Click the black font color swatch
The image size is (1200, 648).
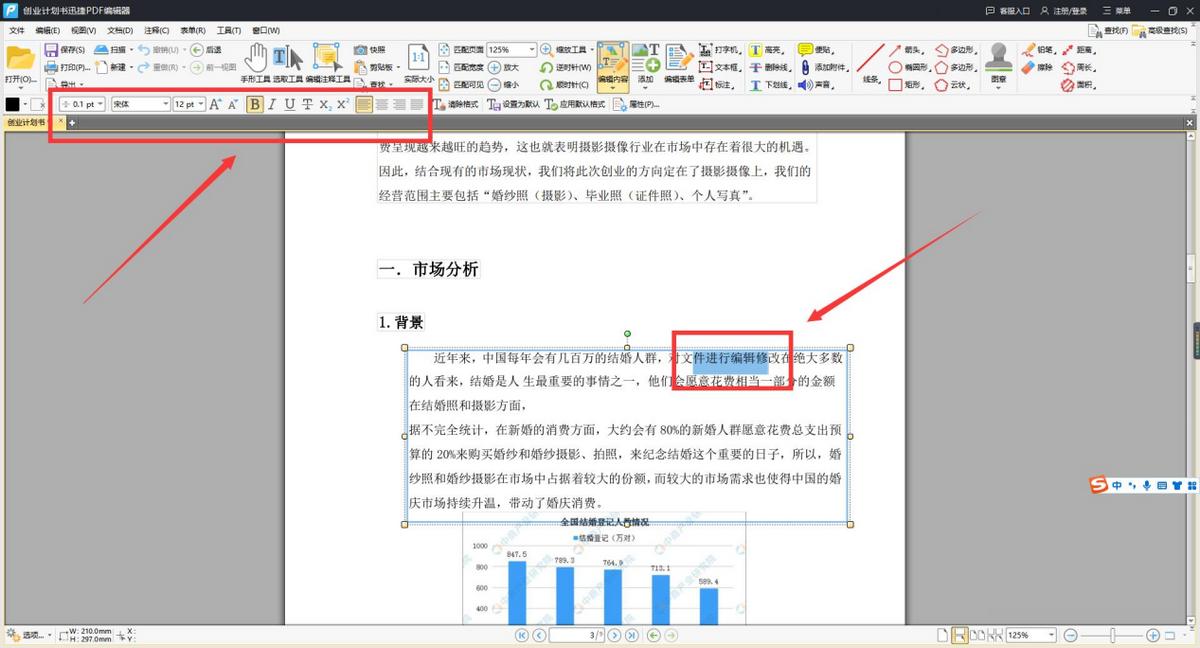[x=12, y=103]
